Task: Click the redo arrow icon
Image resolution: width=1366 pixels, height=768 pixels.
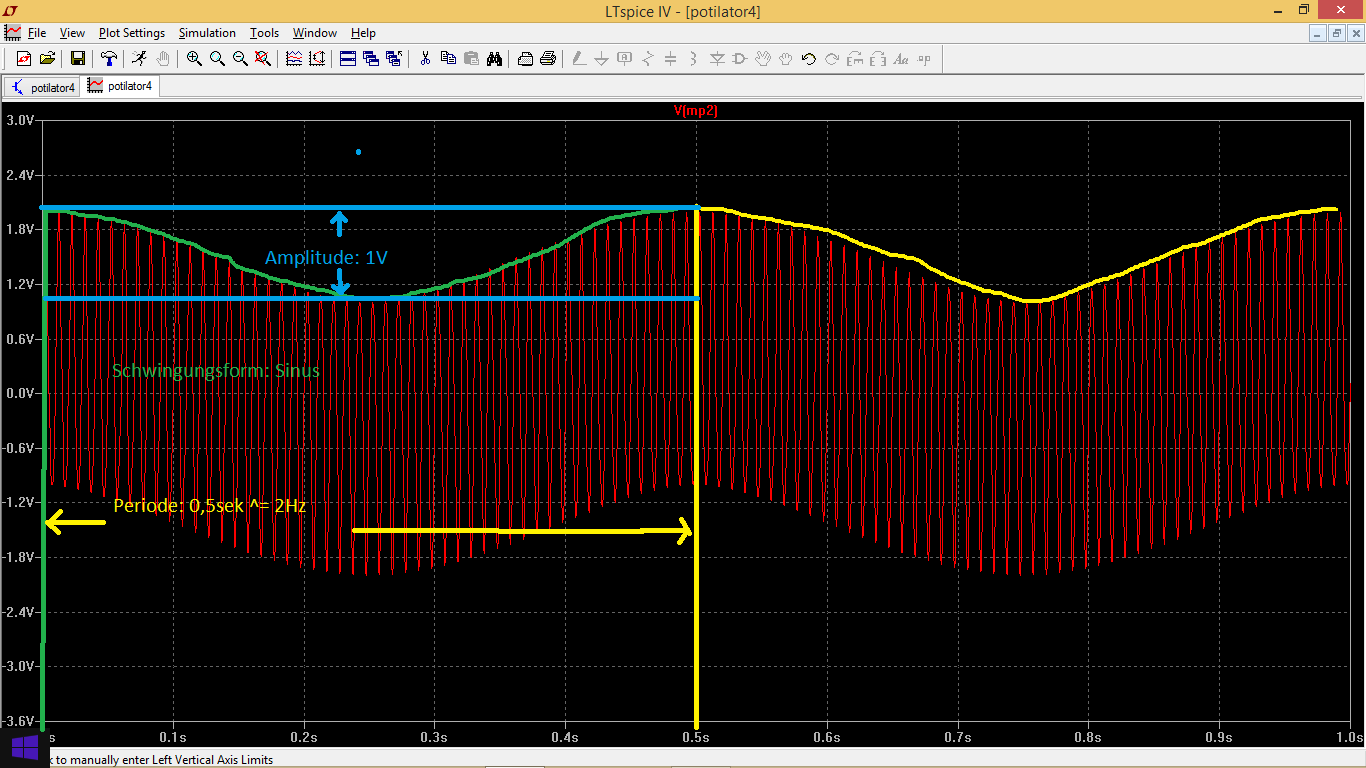Action: click(x=832, y=59)
